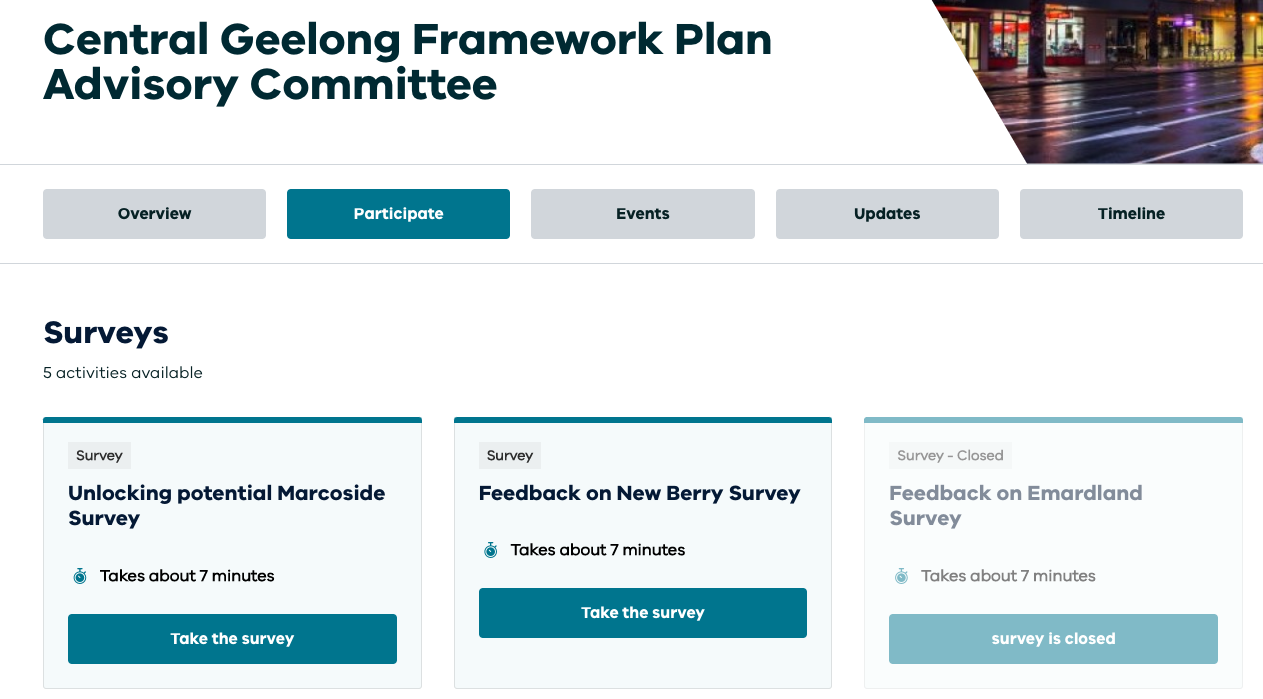The image size is (1263, 699).
Task: Click the stopwatch icon in Marcoside survey card
Action: (x=80, y=576)
